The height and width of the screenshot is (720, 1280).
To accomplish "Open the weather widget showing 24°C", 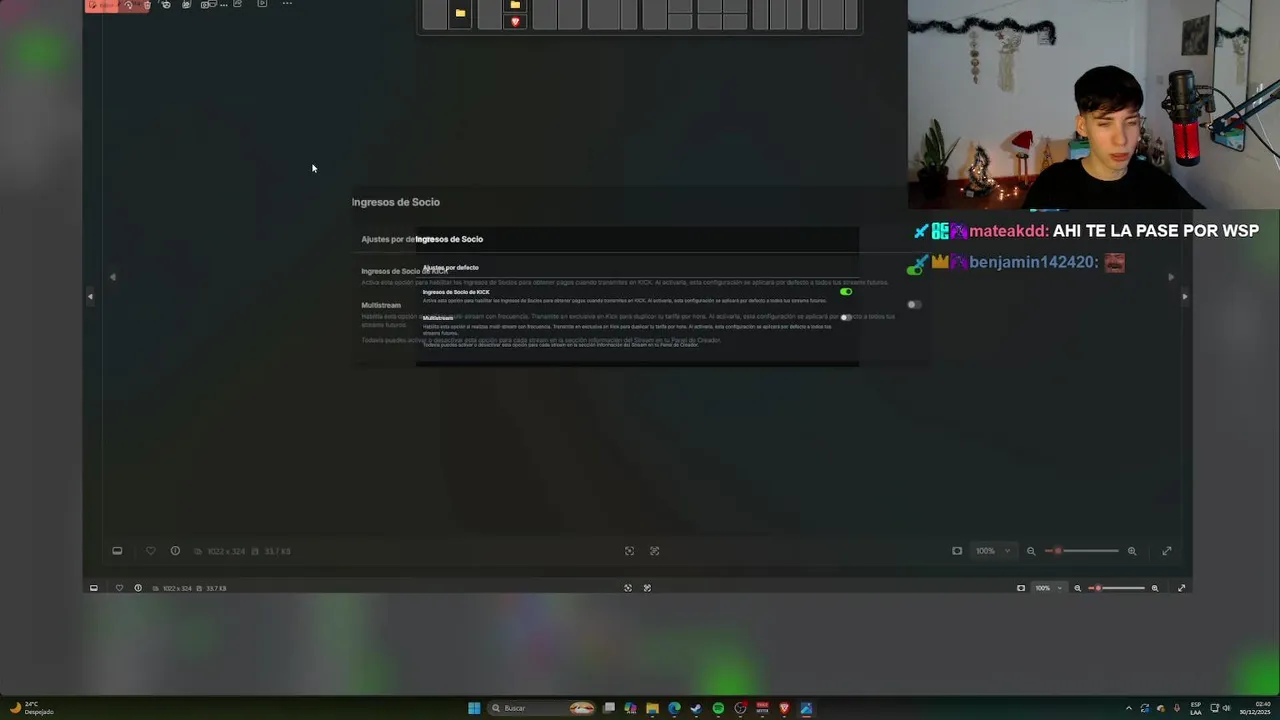I will (x=31, y=708).
